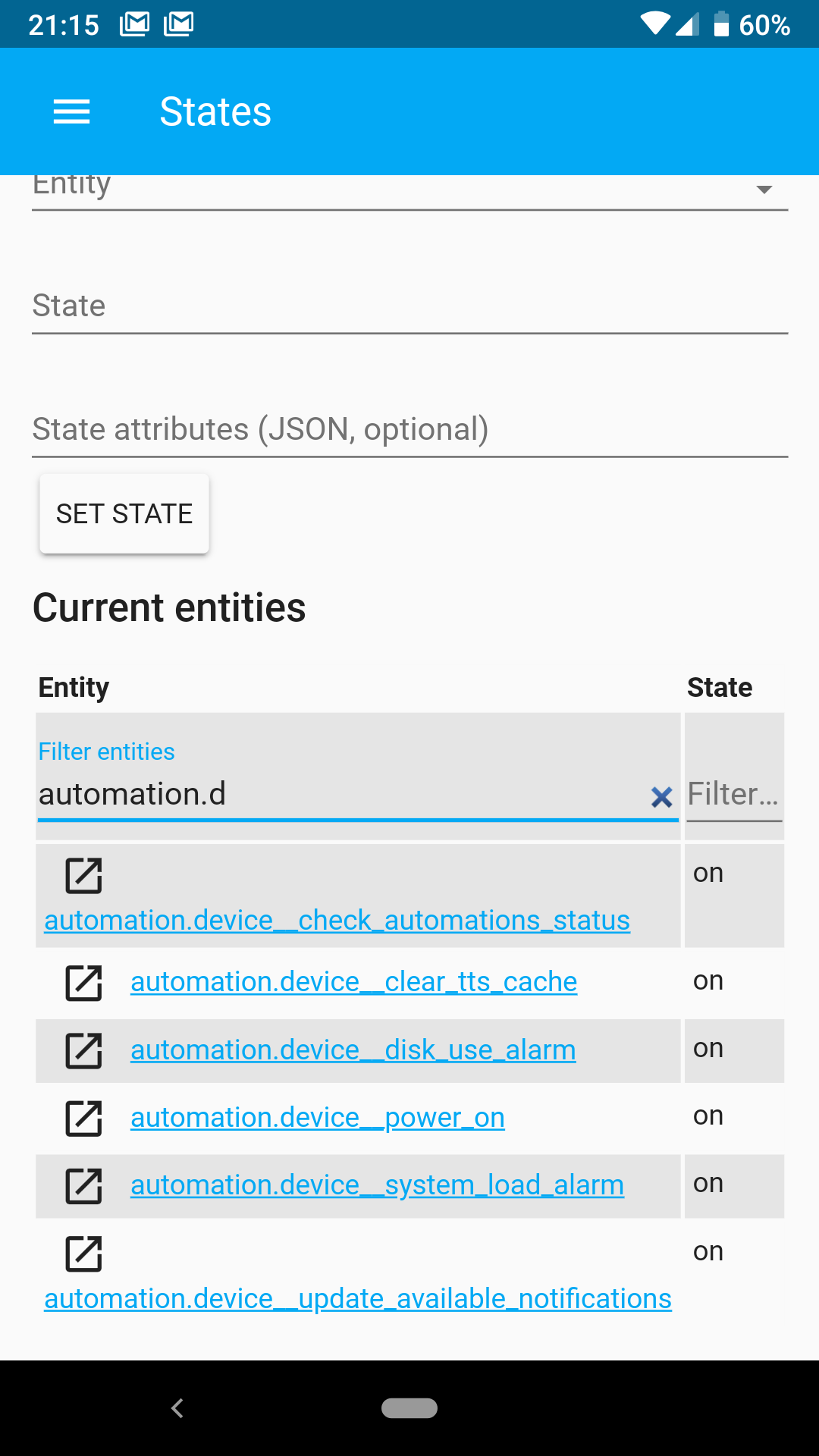The height and width of the screenshot is (1456, 819).
Task: Clear the entity filter text
Action: click(661, 796)
